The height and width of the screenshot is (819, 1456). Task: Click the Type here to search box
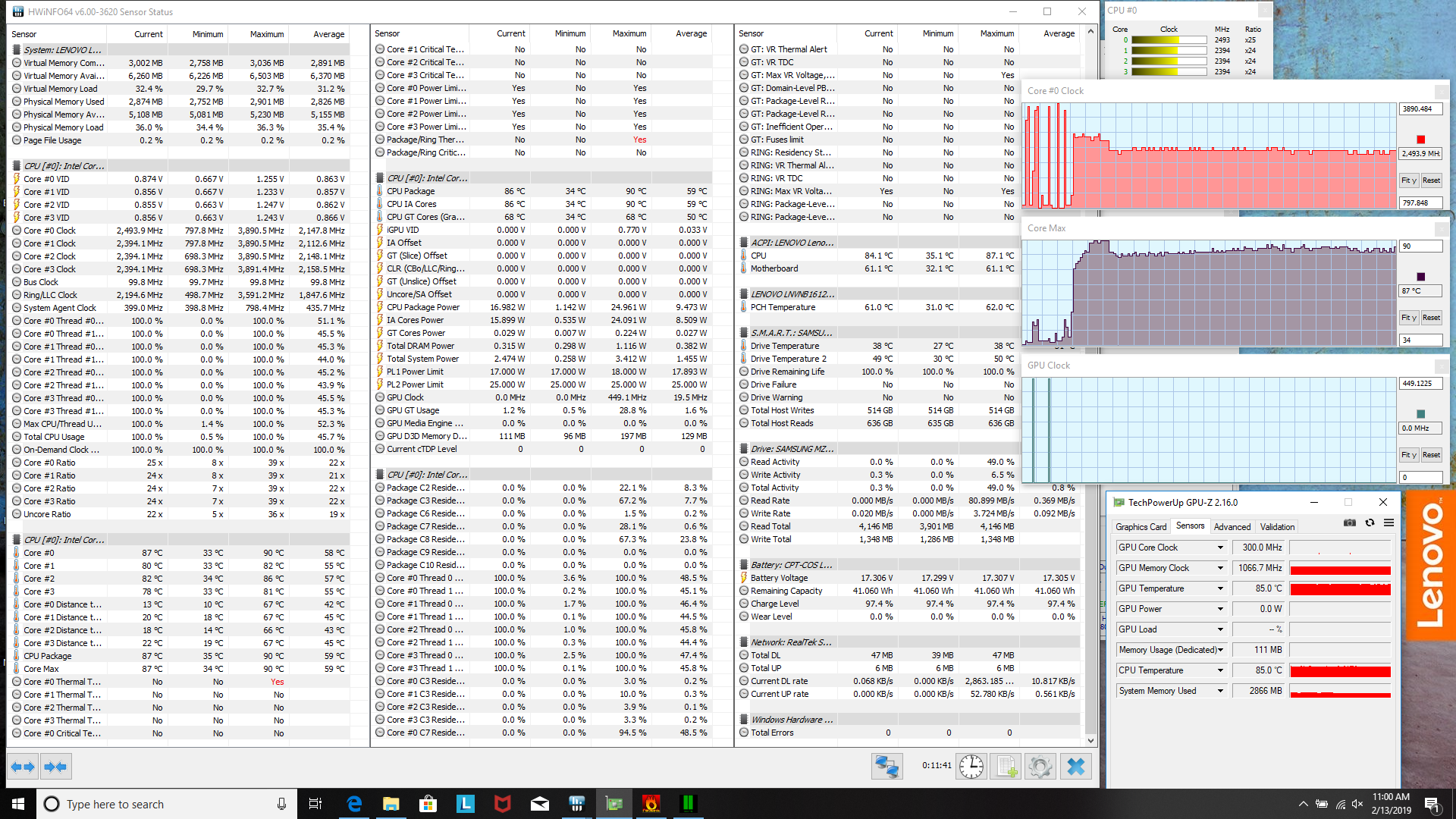tap(165, 804)
